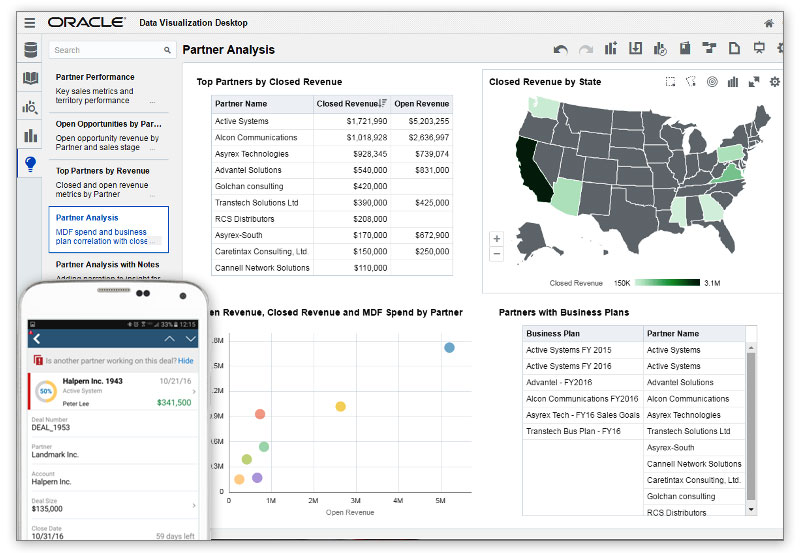Tap the down chevron in phone header
The height and width of the screenshot is (553, 800).
coord(190,339)
